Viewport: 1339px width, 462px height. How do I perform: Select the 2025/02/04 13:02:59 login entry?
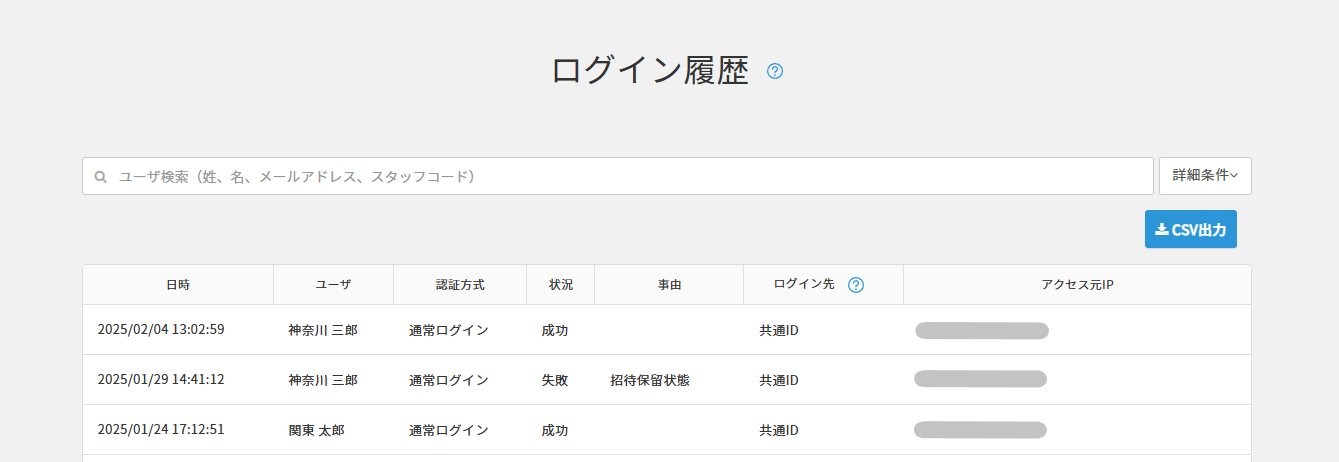click(x=161, y=330)
